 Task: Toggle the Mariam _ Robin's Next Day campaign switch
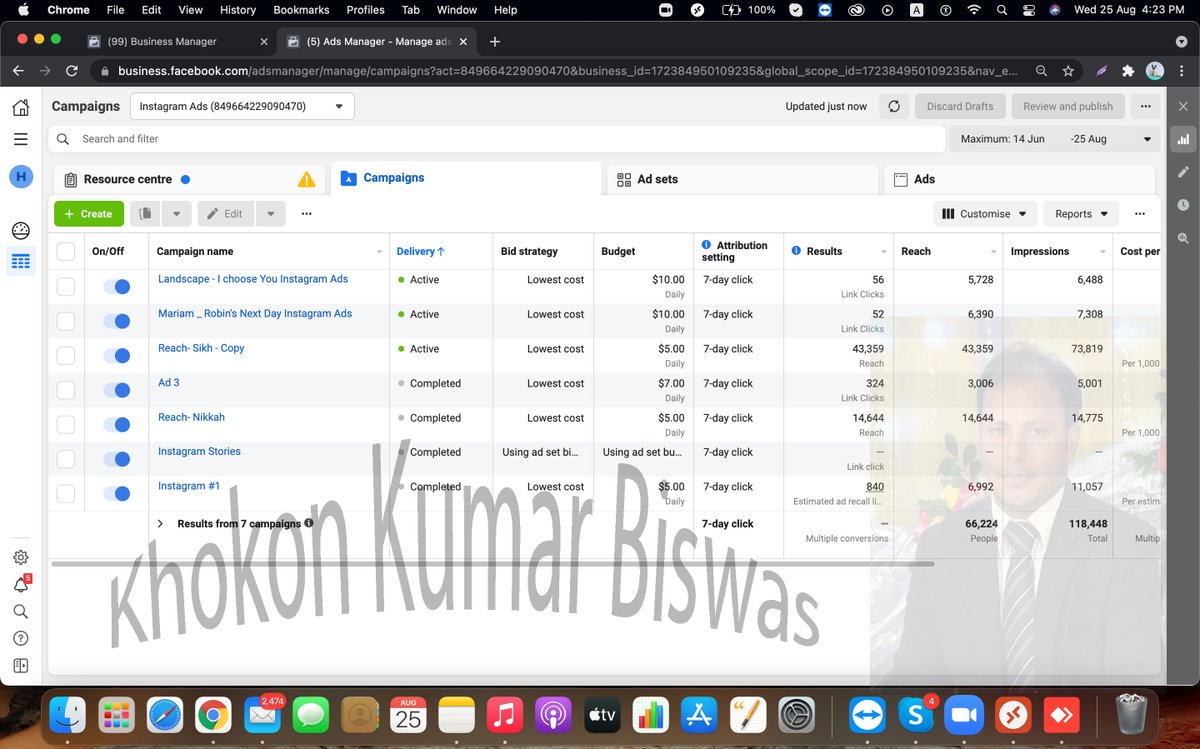(x=117, y=321)
